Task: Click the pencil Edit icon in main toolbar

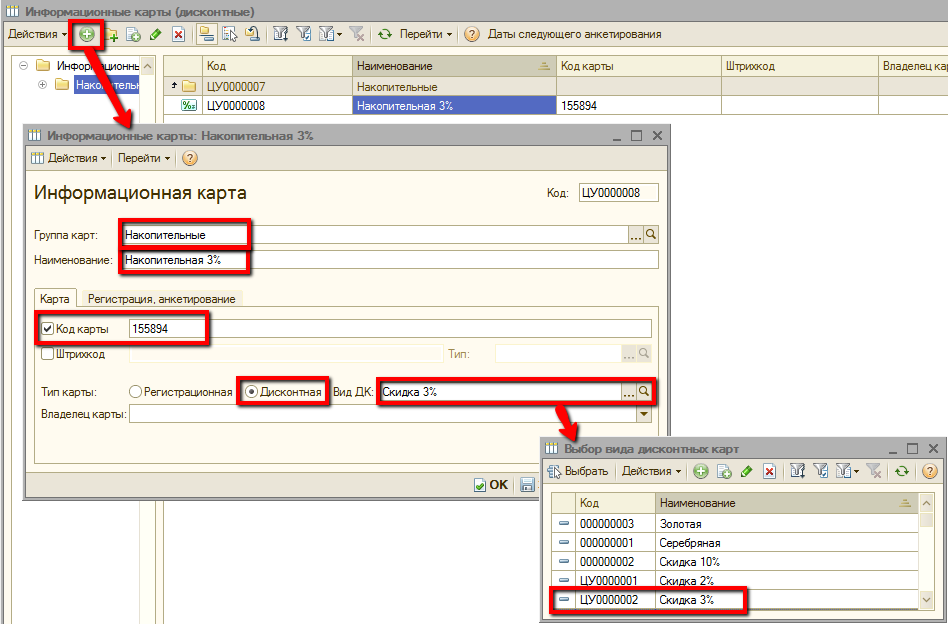Action: [x=155, y=34]
